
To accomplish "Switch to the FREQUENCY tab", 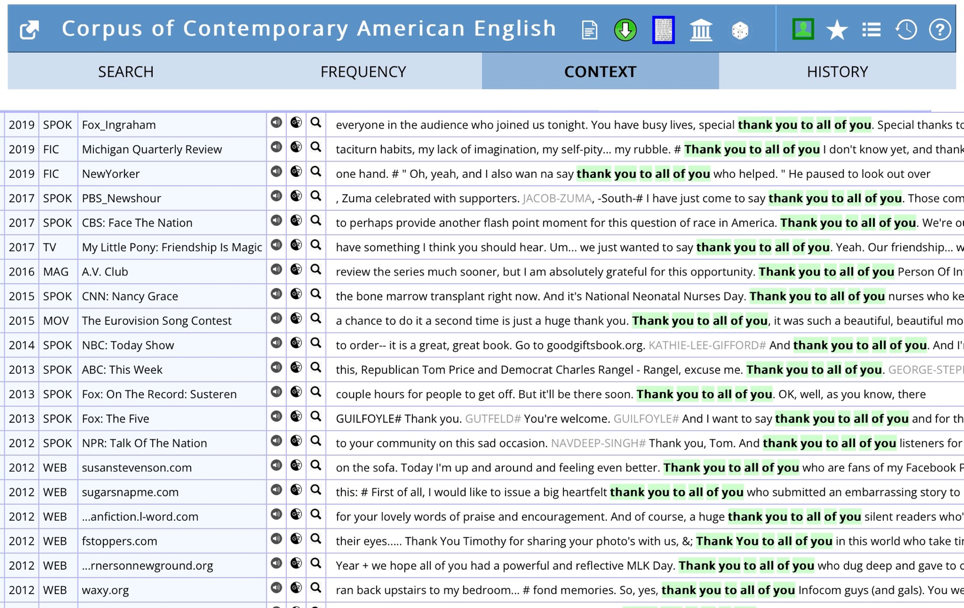I will pos(363,71).
